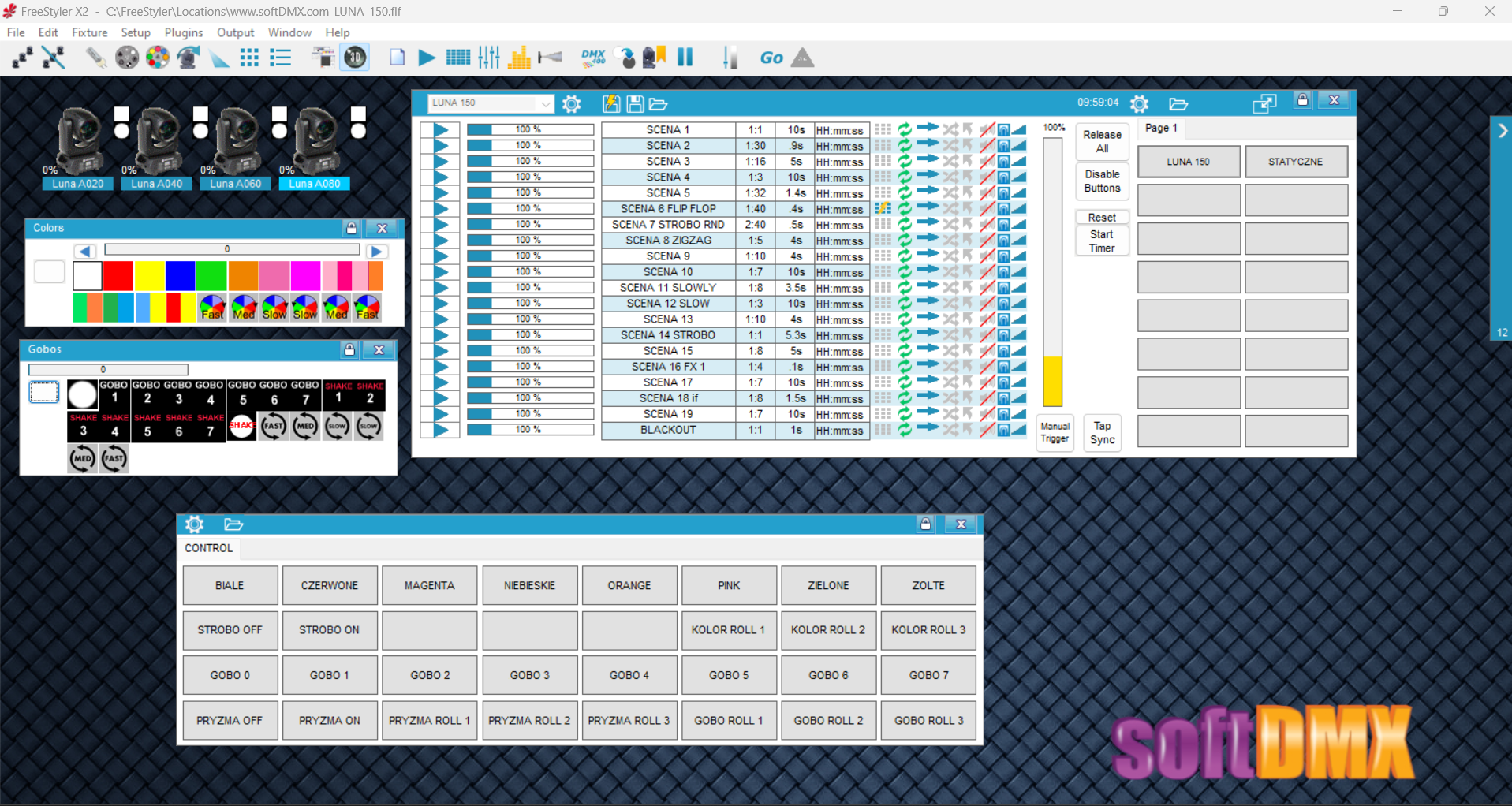The width and height of the screenshot is (1512, 806).
Task: Click the Go toolbar button
Action: point(771,58)
